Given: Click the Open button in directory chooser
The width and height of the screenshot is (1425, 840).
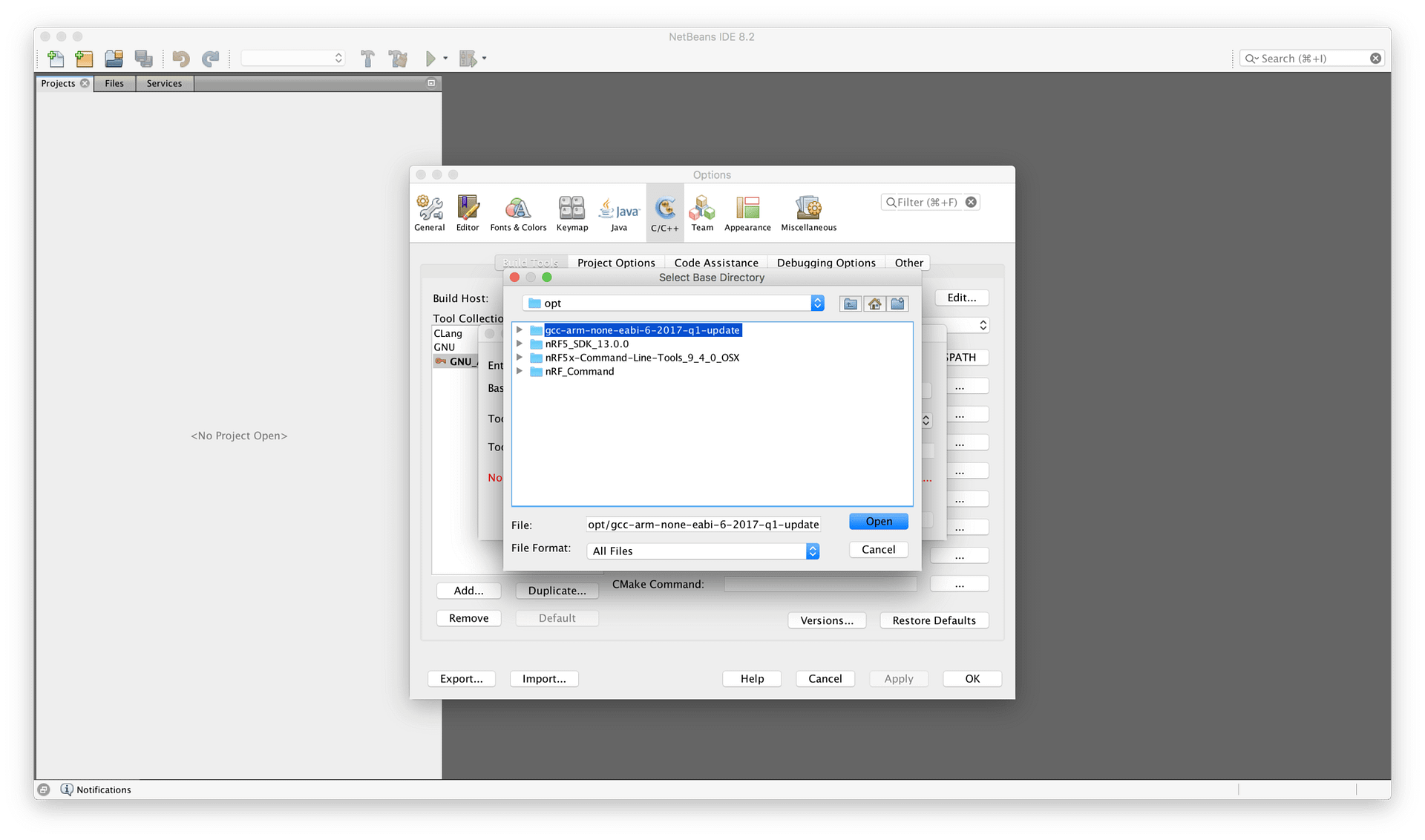Looking at the screenshot, I should pyautogui.click(x=879, y=522).
